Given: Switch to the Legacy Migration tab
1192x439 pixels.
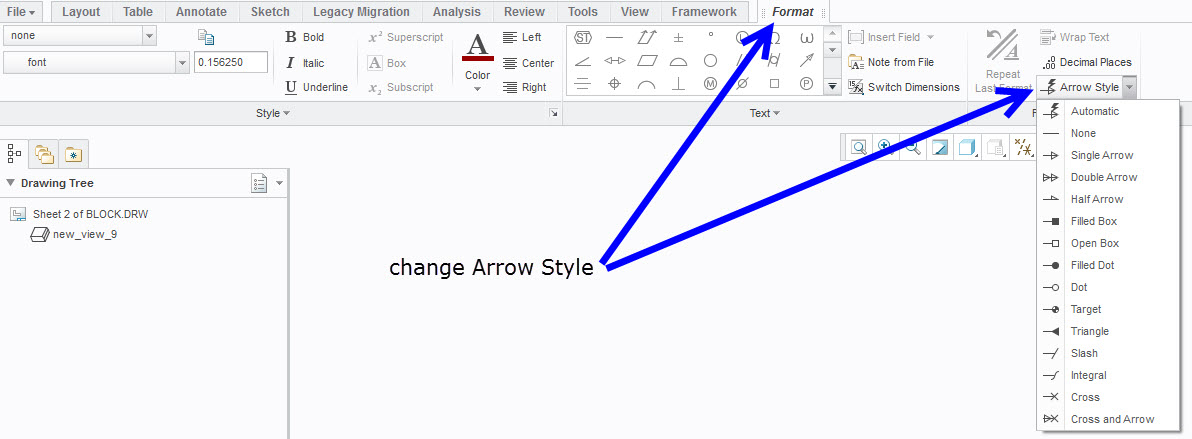Looking at the screenshot, I should coord(361,11).
